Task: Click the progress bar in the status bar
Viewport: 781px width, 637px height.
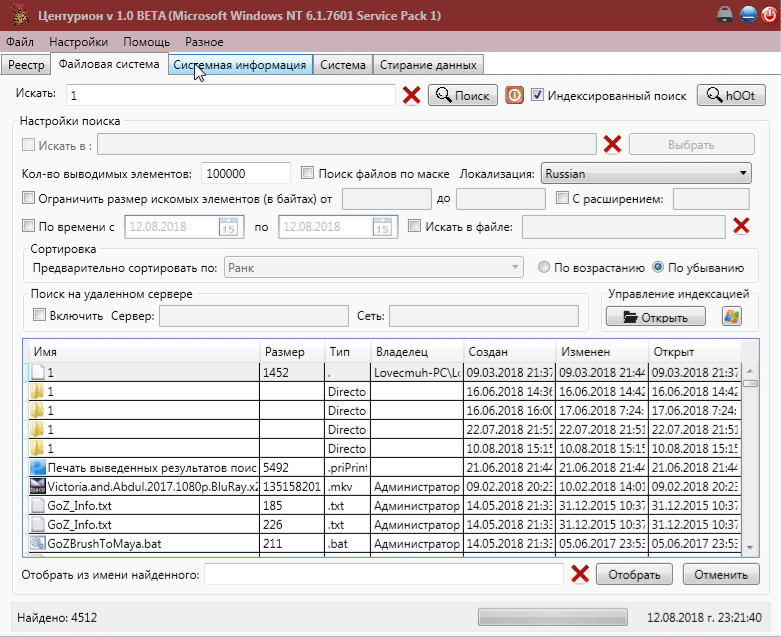Action: click(x=552, y=617)
